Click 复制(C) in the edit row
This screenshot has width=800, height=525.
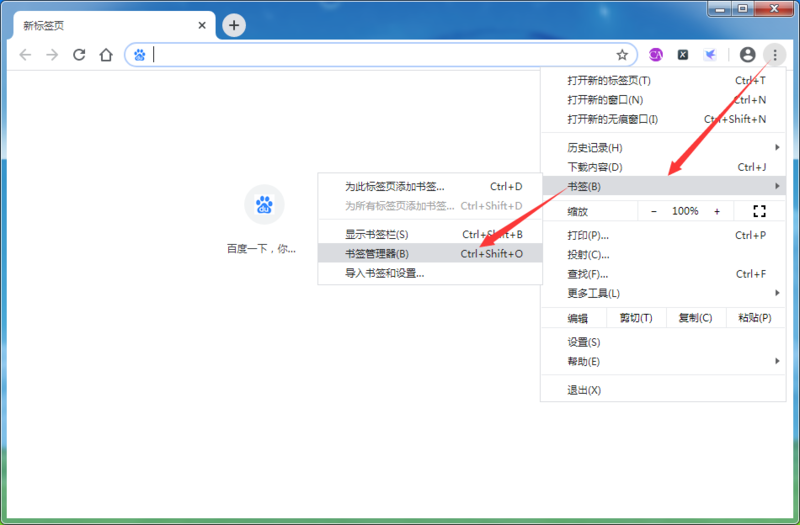tap(695, 318)
